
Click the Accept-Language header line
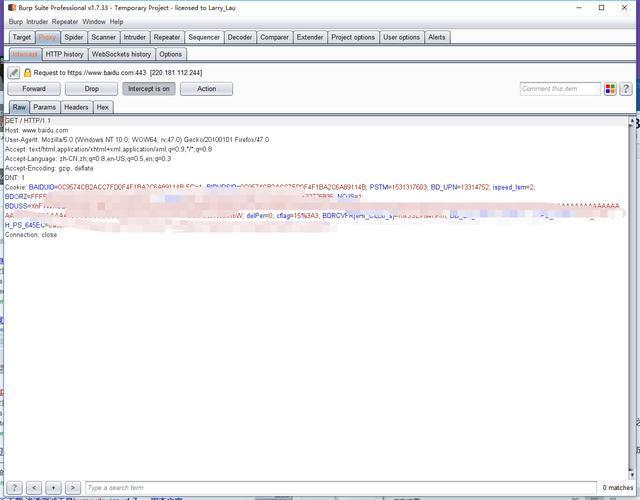point(88,158)
